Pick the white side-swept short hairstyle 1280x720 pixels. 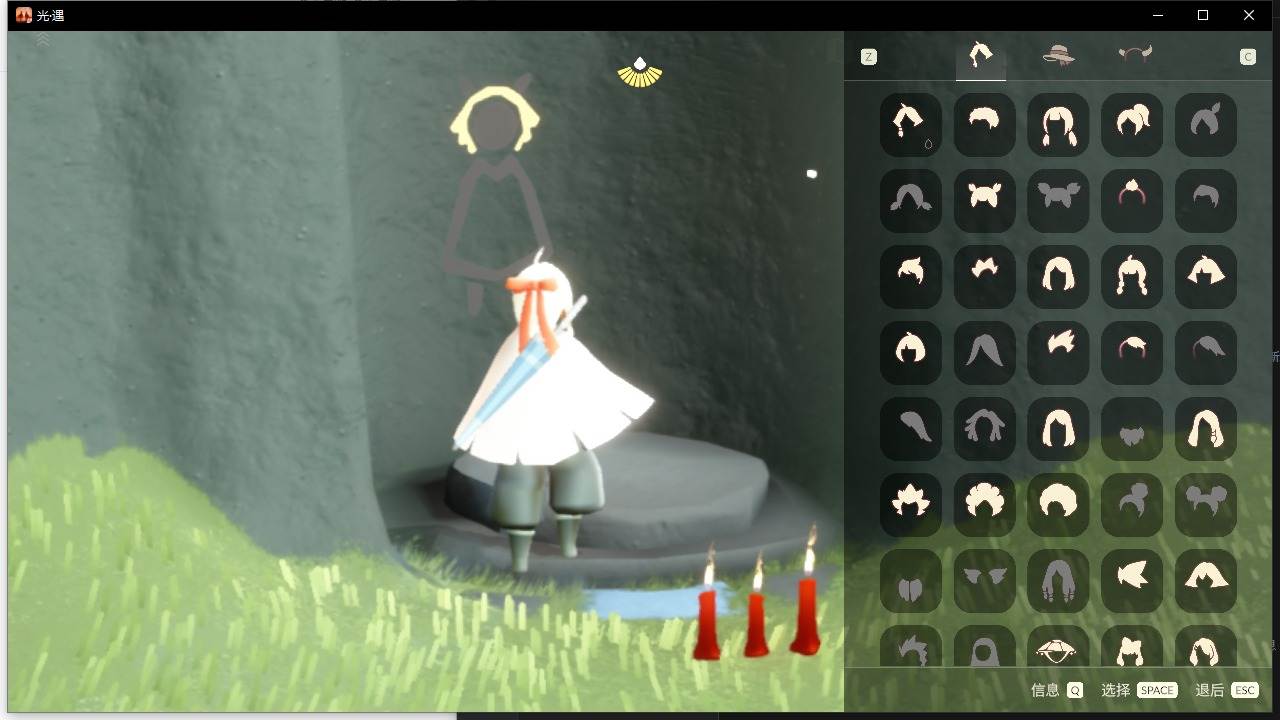911,277
